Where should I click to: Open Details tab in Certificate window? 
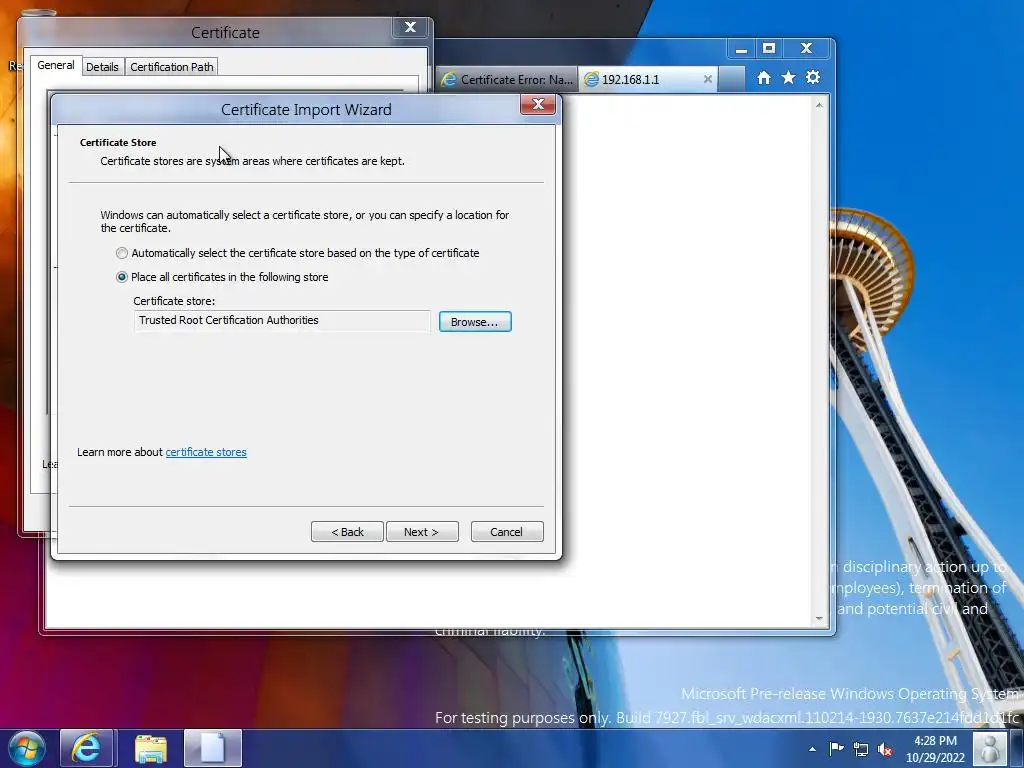[103, 67]
